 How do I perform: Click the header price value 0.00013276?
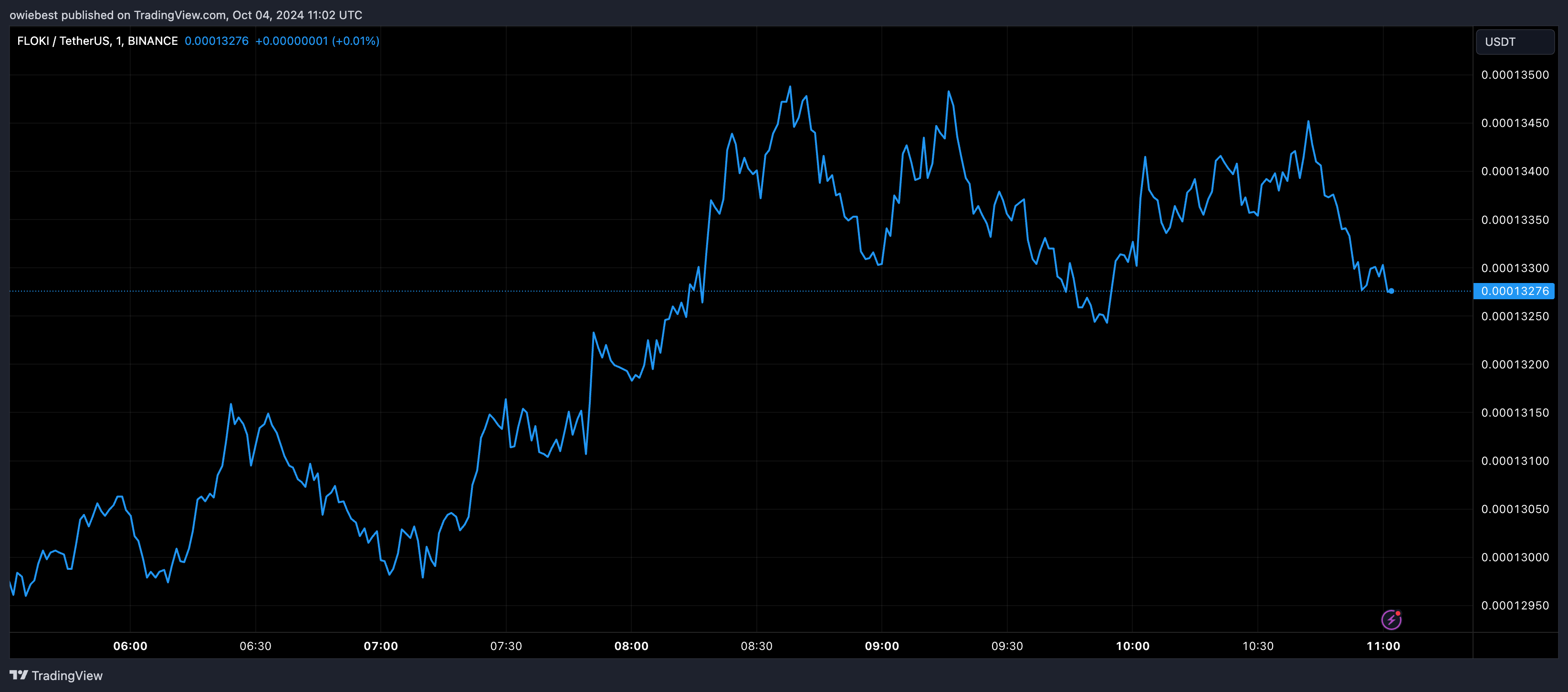[217, 41]
